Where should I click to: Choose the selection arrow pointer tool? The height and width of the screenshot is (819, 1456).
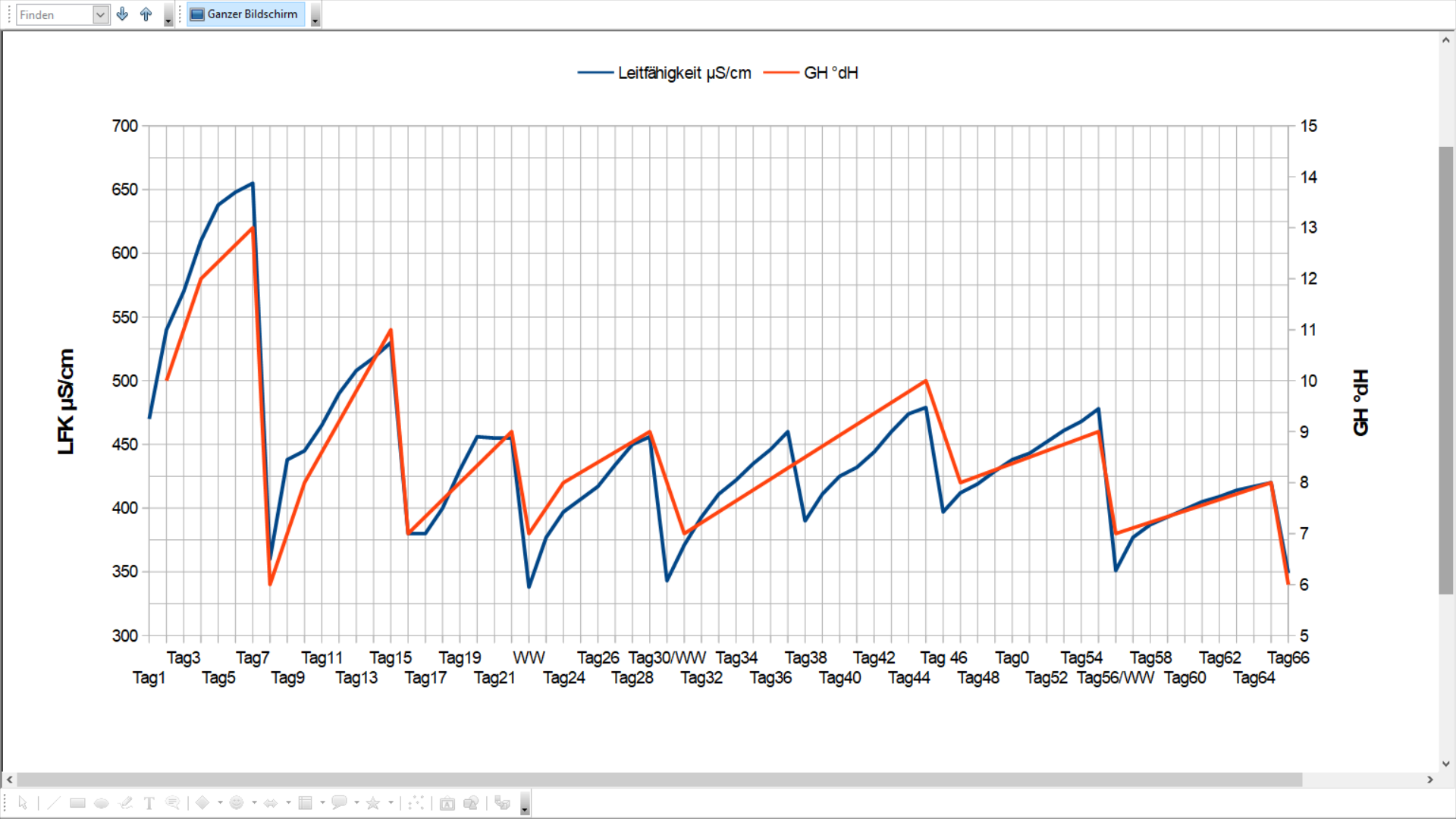point(23,803)
